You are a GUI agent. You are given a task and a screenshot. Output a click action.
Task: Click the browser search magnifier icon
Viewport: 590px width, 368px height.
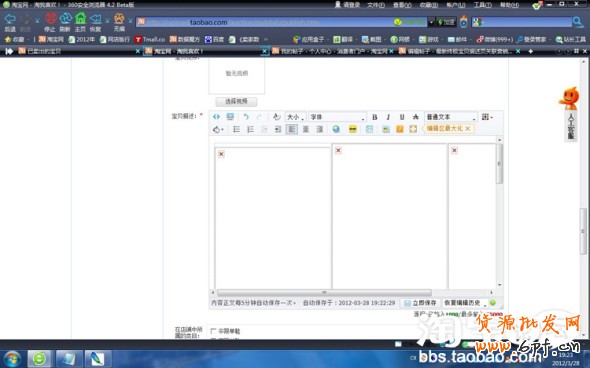click(x=577, y=22)
